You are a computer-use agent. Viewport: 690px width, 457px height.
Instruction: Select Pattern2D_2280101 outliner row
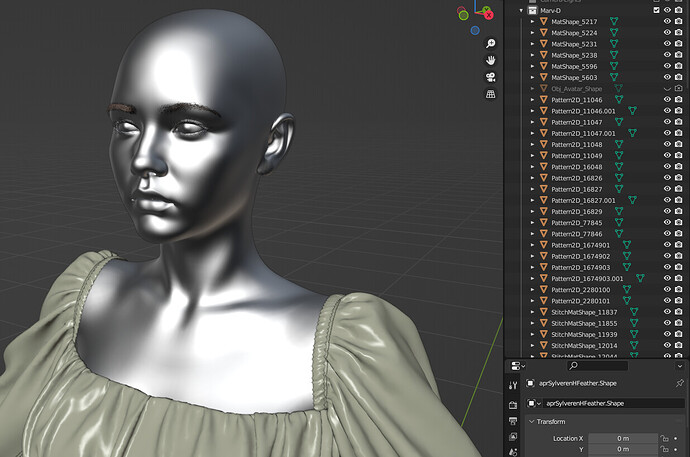(x=580, y=301)
